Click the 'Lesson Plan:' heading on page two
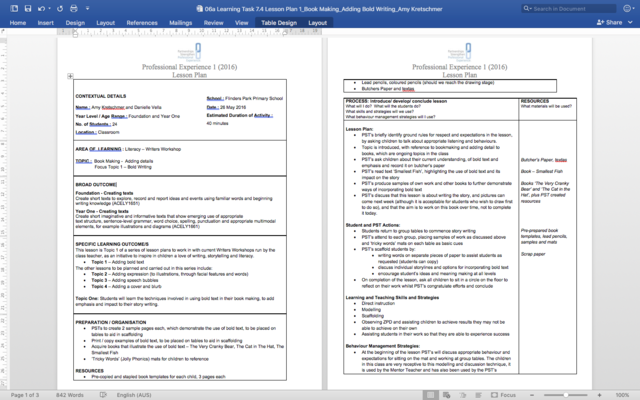The width and height of the screenshot is (640, 400). tap(359, 129)
